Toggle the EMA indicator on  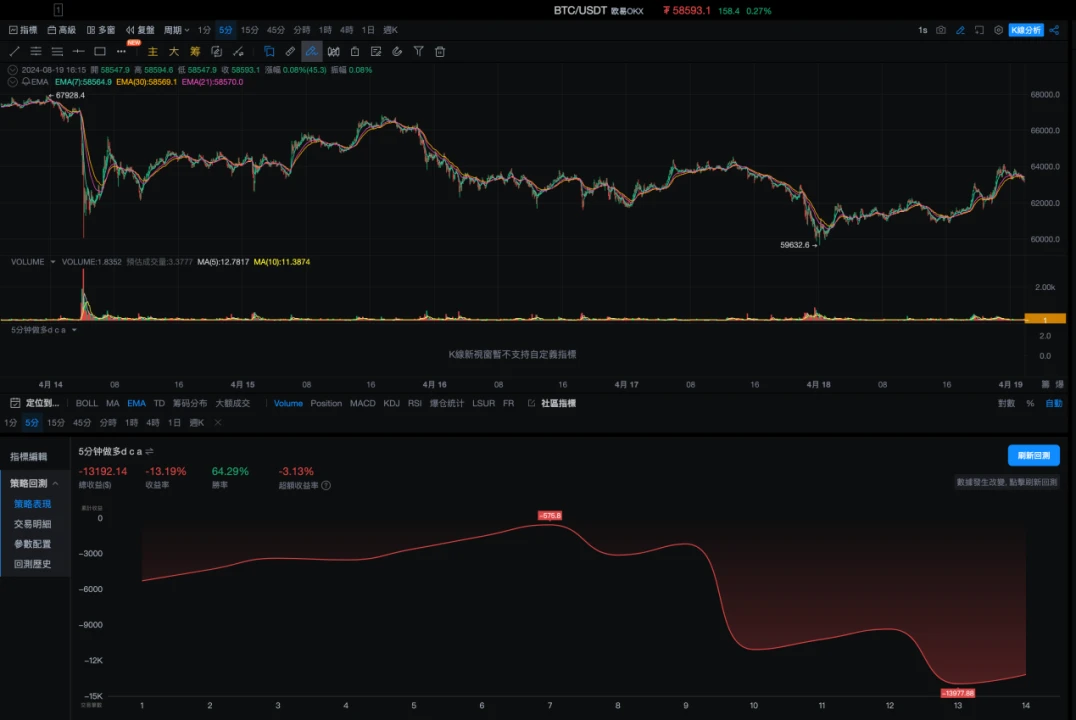(136, 403)
